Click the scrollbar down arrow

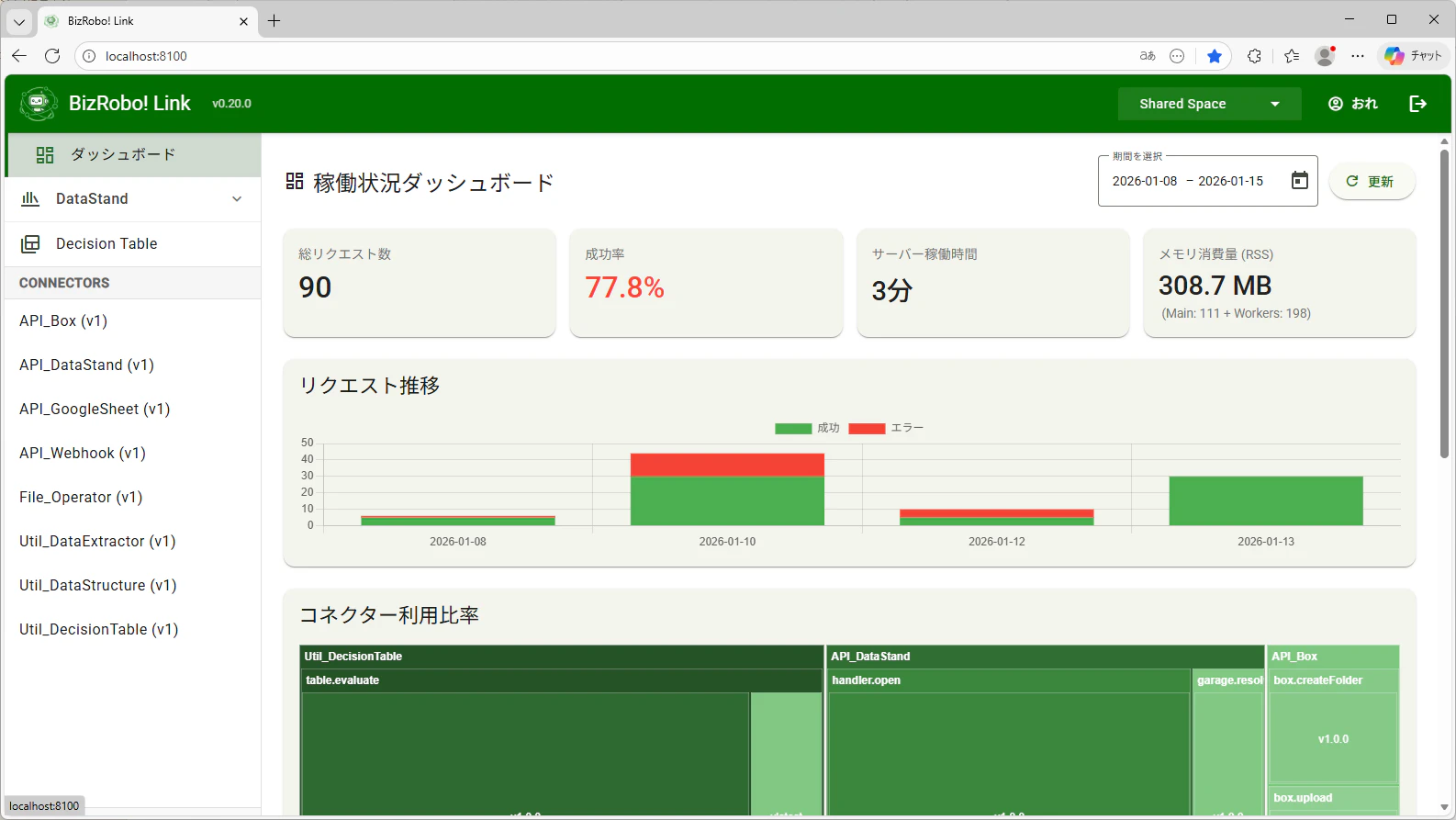coord(1444,808)
